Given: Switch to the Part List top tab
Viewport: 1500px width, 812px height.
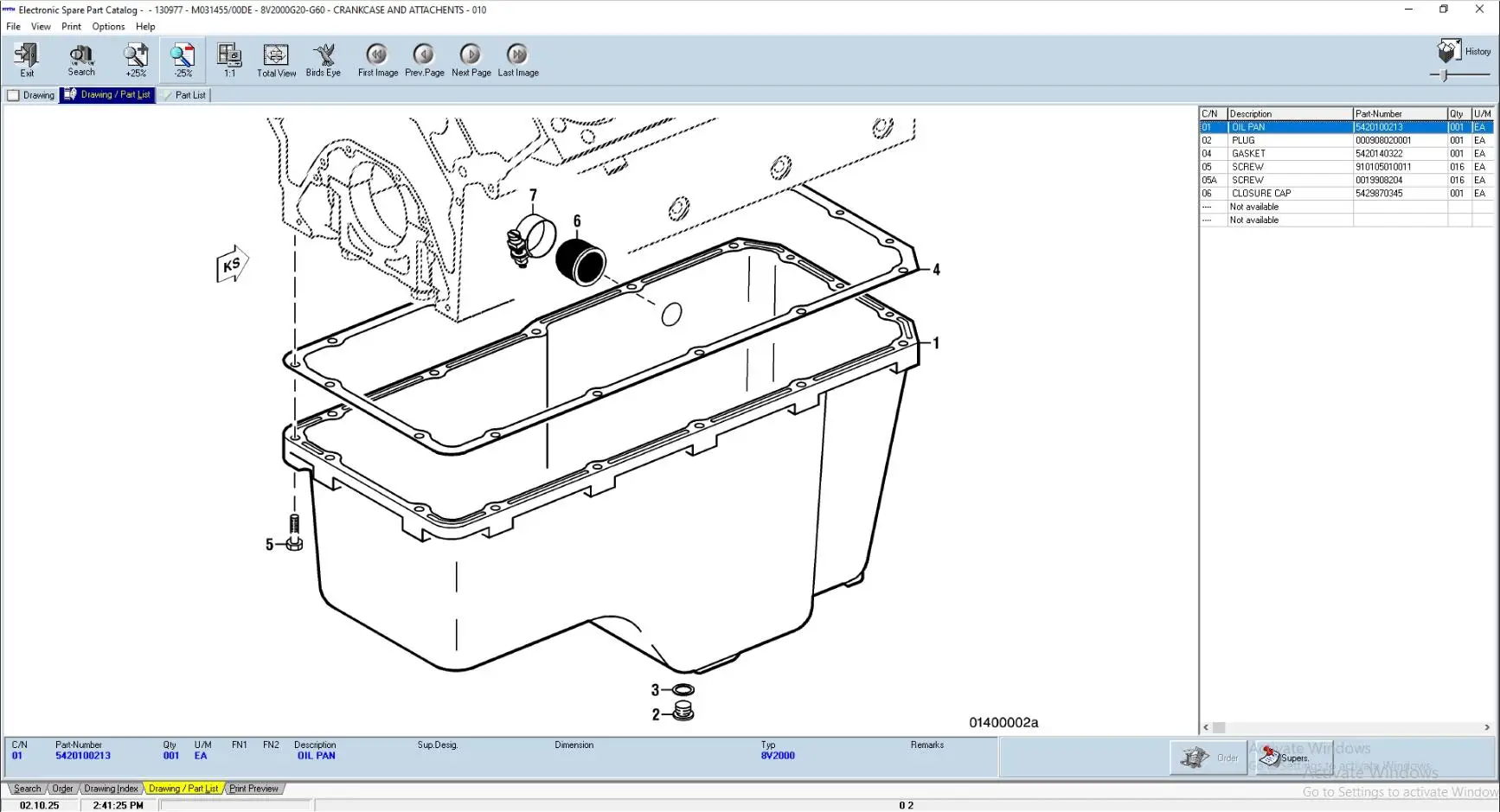Looking at the screenshot, I should tap(184, 95).
